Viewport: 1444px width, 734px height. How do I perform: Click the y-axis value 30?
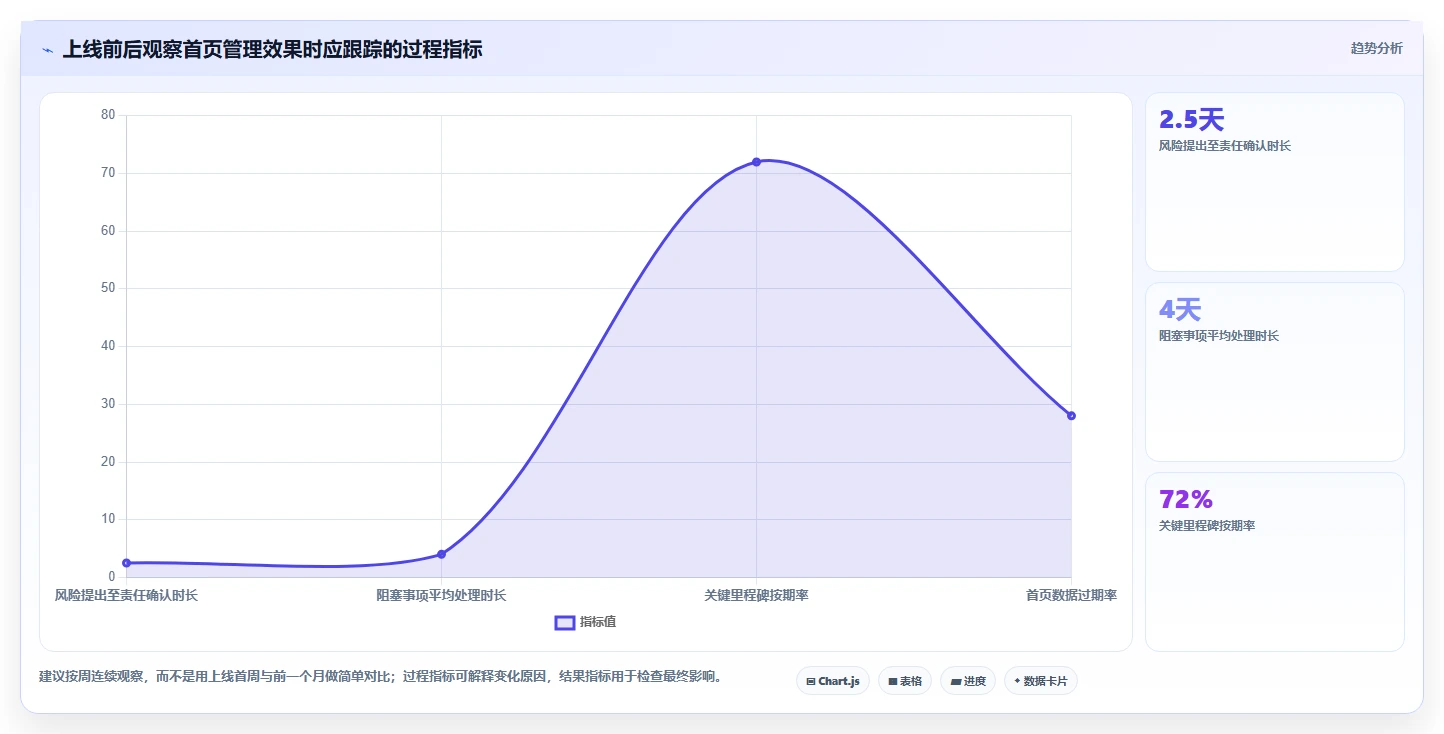[x=109, y=404]
